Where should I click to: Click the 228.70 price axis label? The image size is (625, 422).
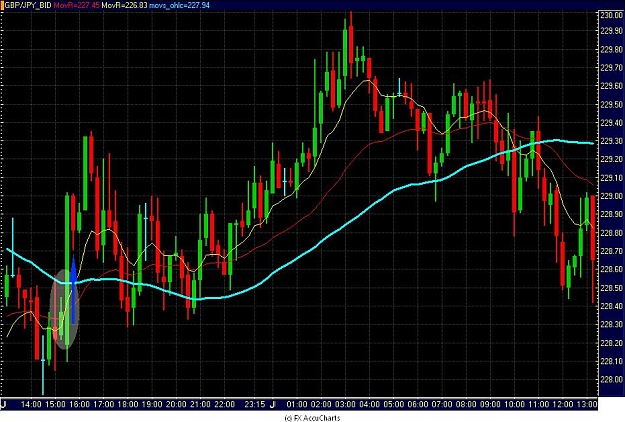(x=611, y=251)
